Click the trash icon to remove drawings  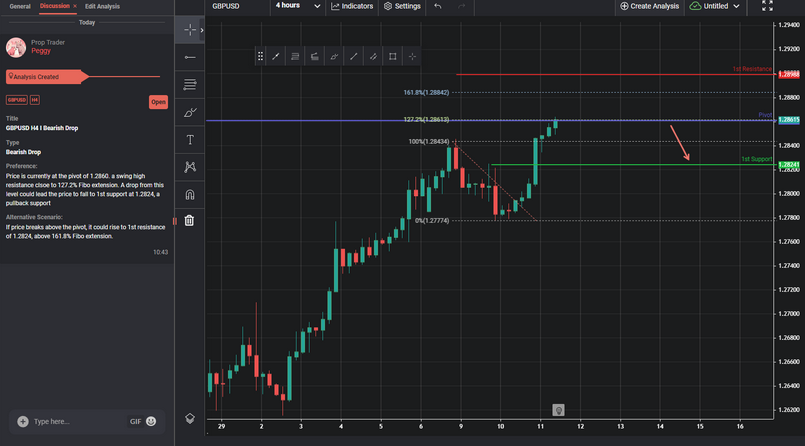189,220
